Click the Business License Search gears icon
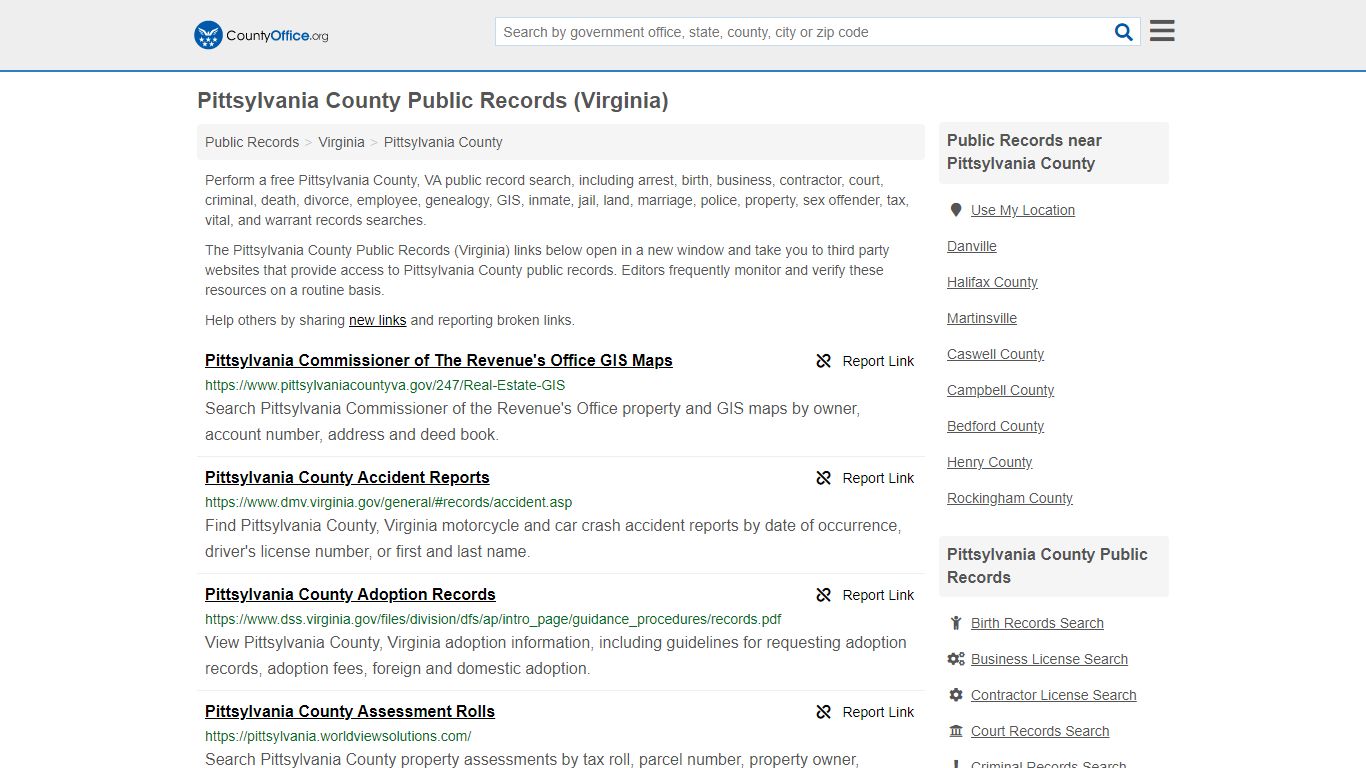This screenshot has width=1366, height=768. tap(956, 659)
